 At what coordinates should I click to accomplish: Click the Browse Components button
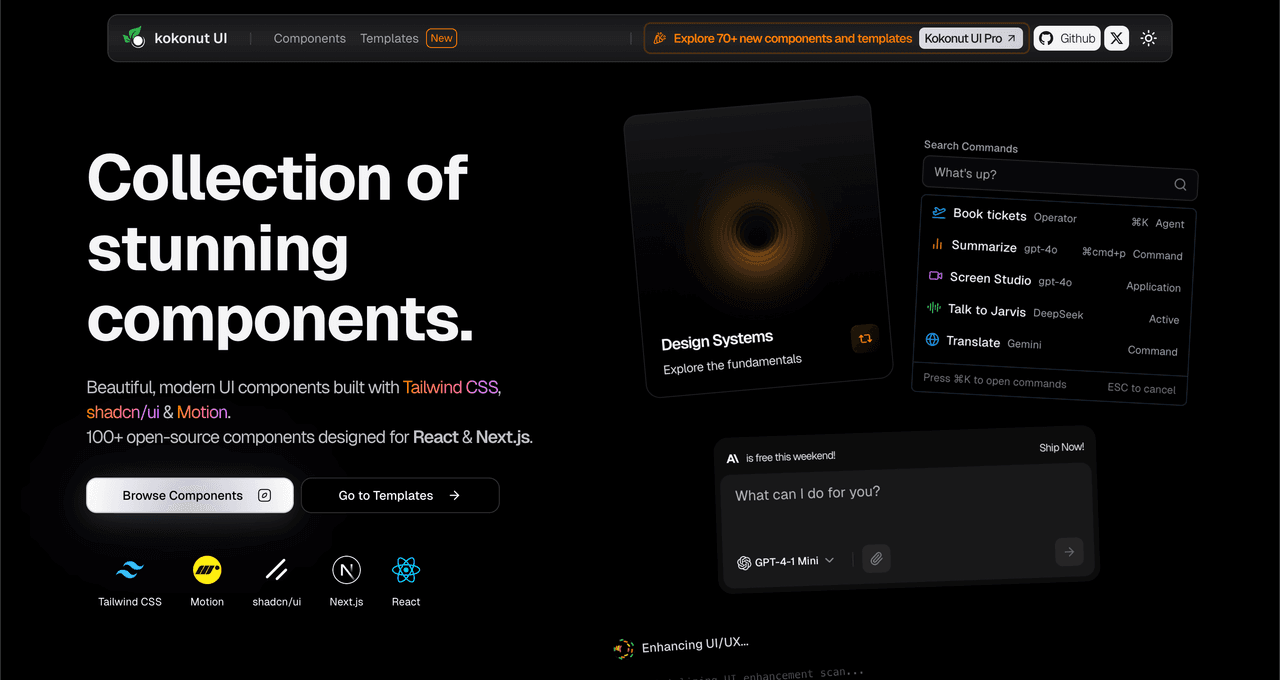point(190,495)
